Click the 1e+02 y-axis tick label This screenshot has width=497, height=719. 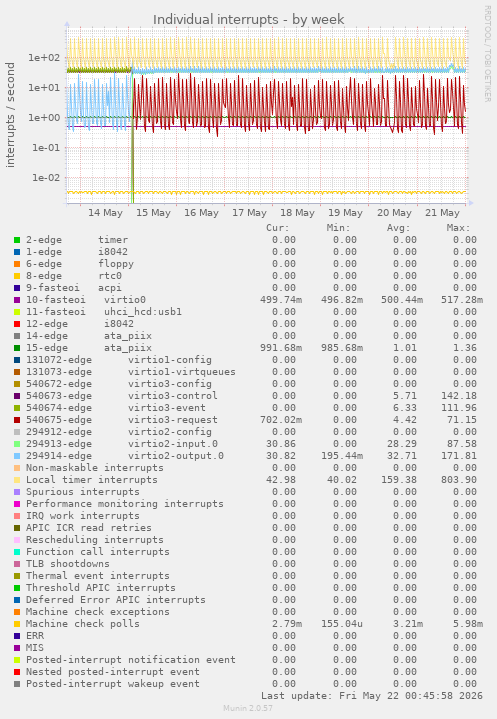pyautogui.click(x=44, y=58)
